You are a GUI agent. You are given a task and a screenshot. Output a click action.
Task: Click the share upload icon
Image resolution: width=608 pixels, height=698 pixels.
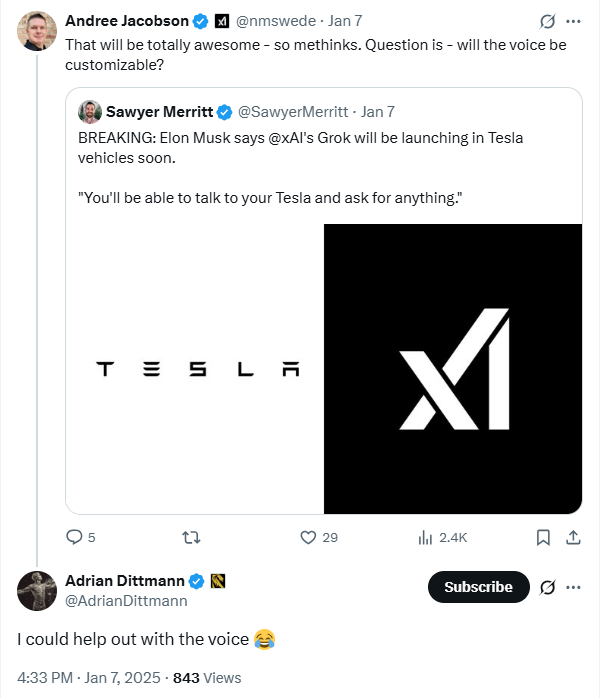[x=573, y=537]
